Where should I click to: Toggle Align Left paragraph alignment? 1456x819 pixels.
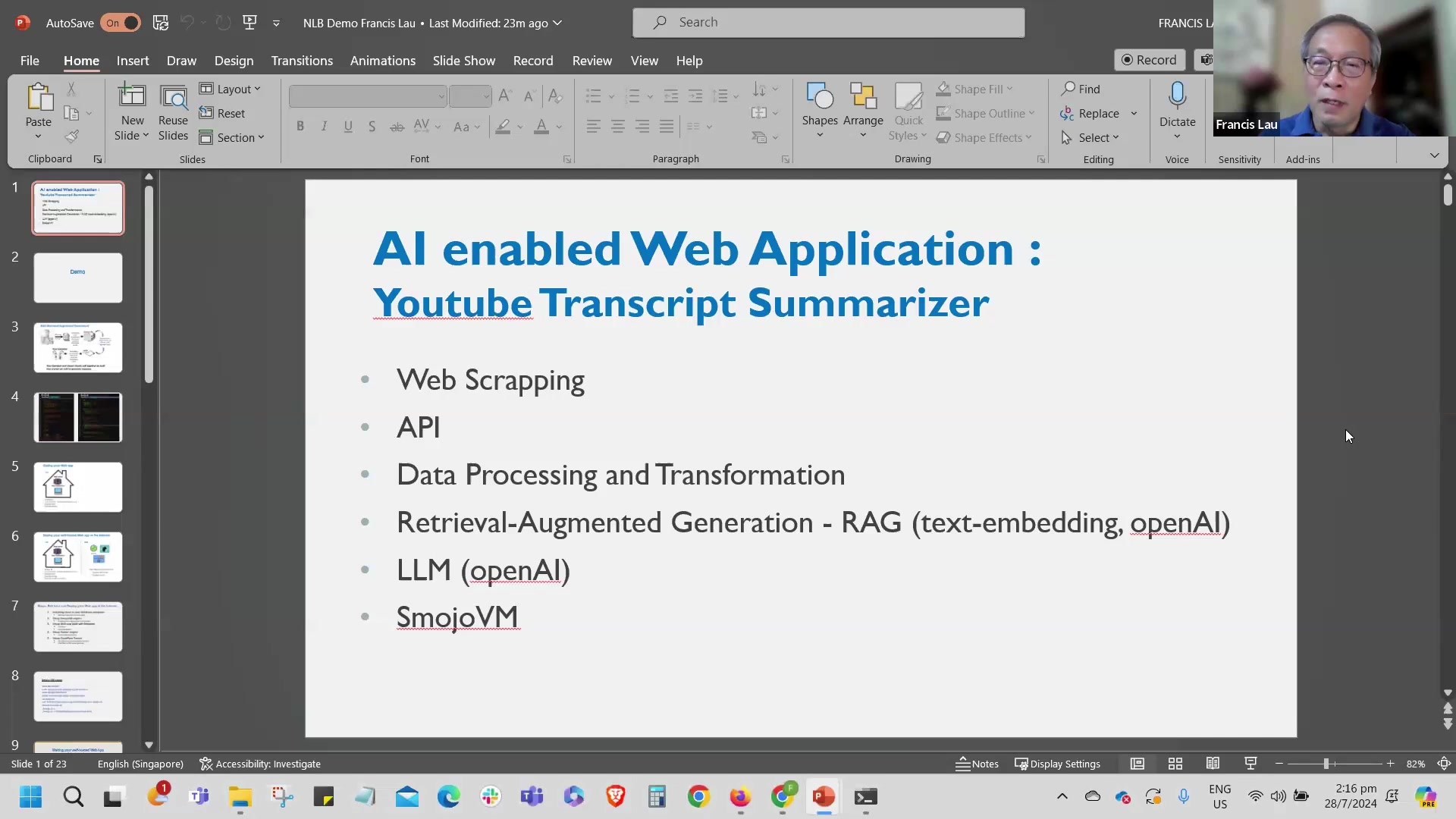click(x=594, y=127)
